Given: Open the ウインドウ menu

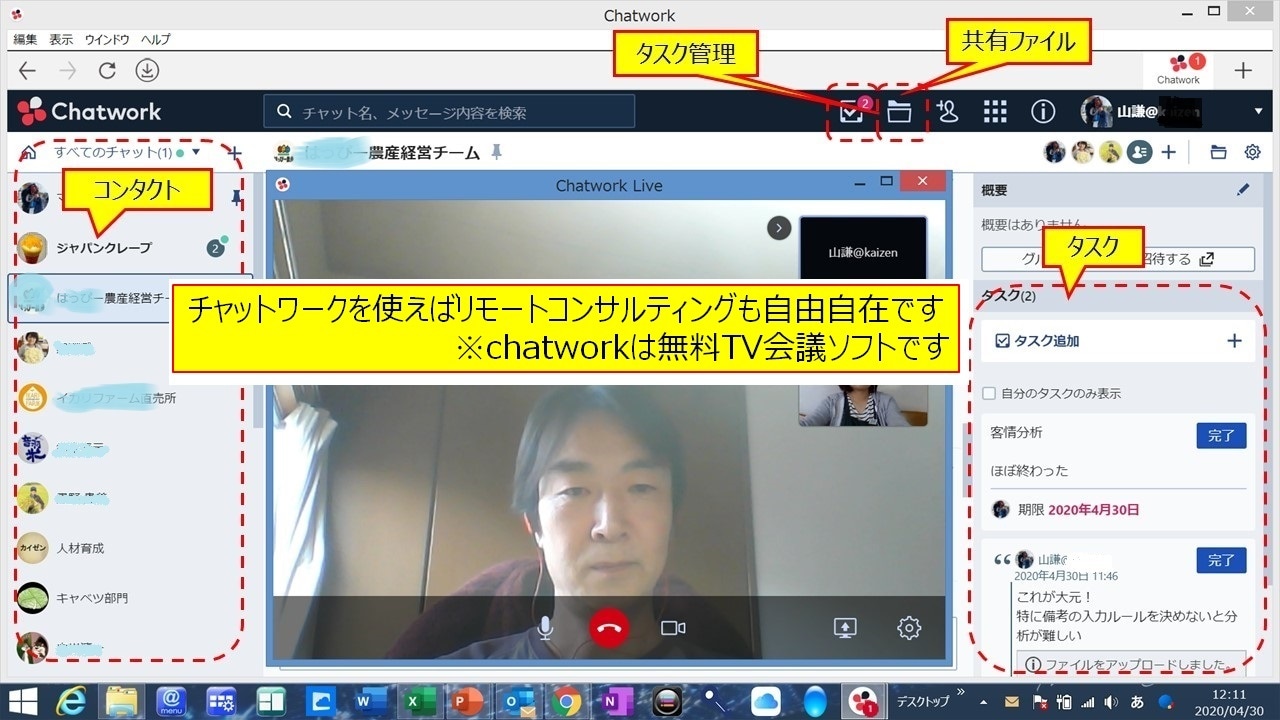Looking at the screenshot, I should 107,40.
